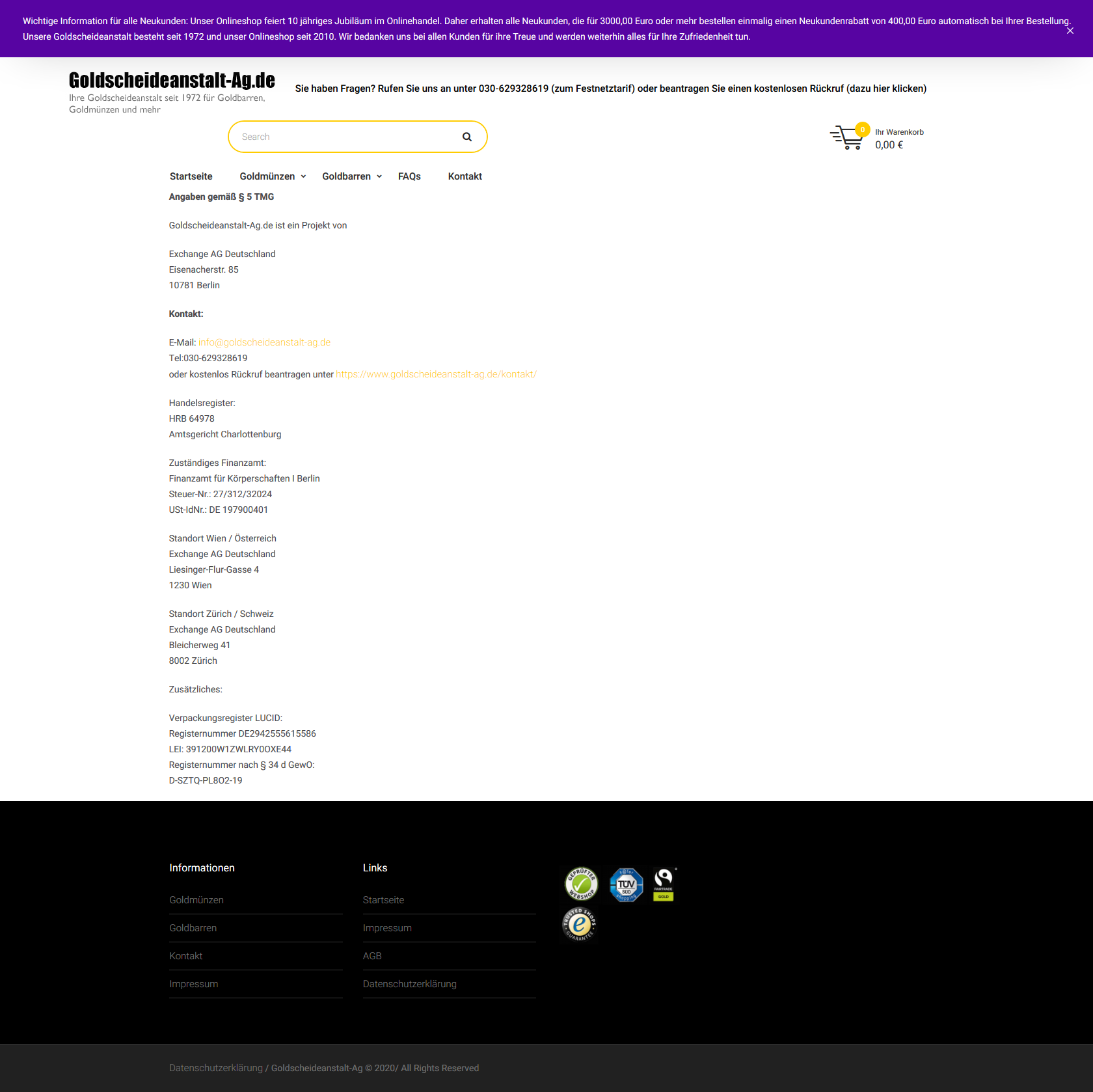Select the Bleicherweg 41 address line

click(200, 645)
